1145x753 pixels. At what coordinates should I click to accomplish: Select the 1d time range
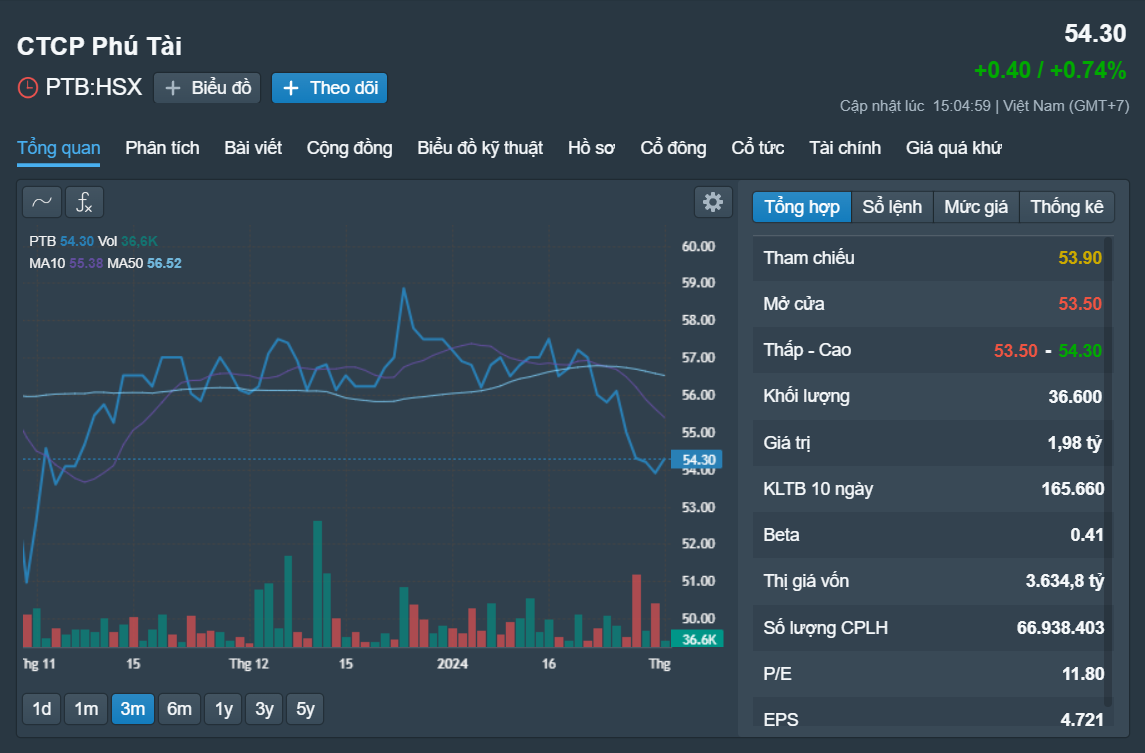pos(42,708)
